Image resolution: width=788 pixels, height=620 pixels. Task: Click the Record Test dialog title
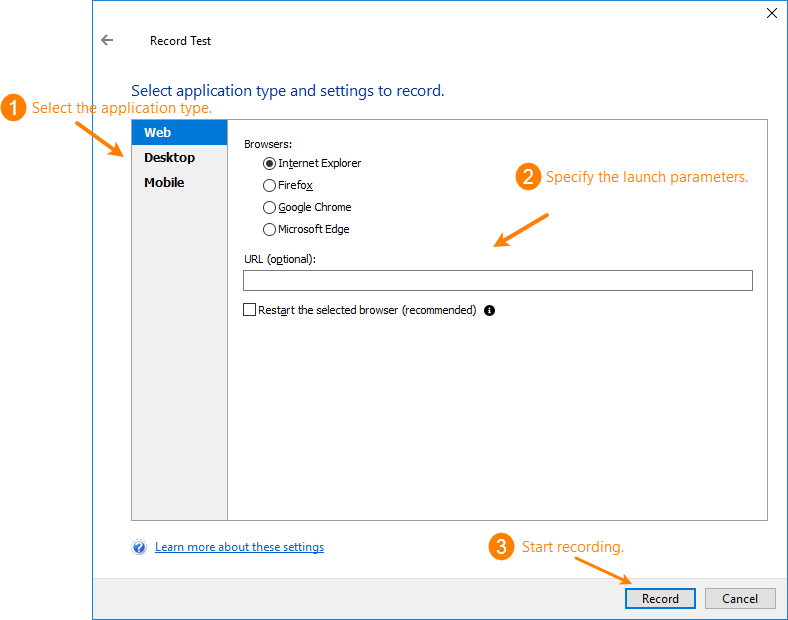pyautogui.click(x=180, y=41)
